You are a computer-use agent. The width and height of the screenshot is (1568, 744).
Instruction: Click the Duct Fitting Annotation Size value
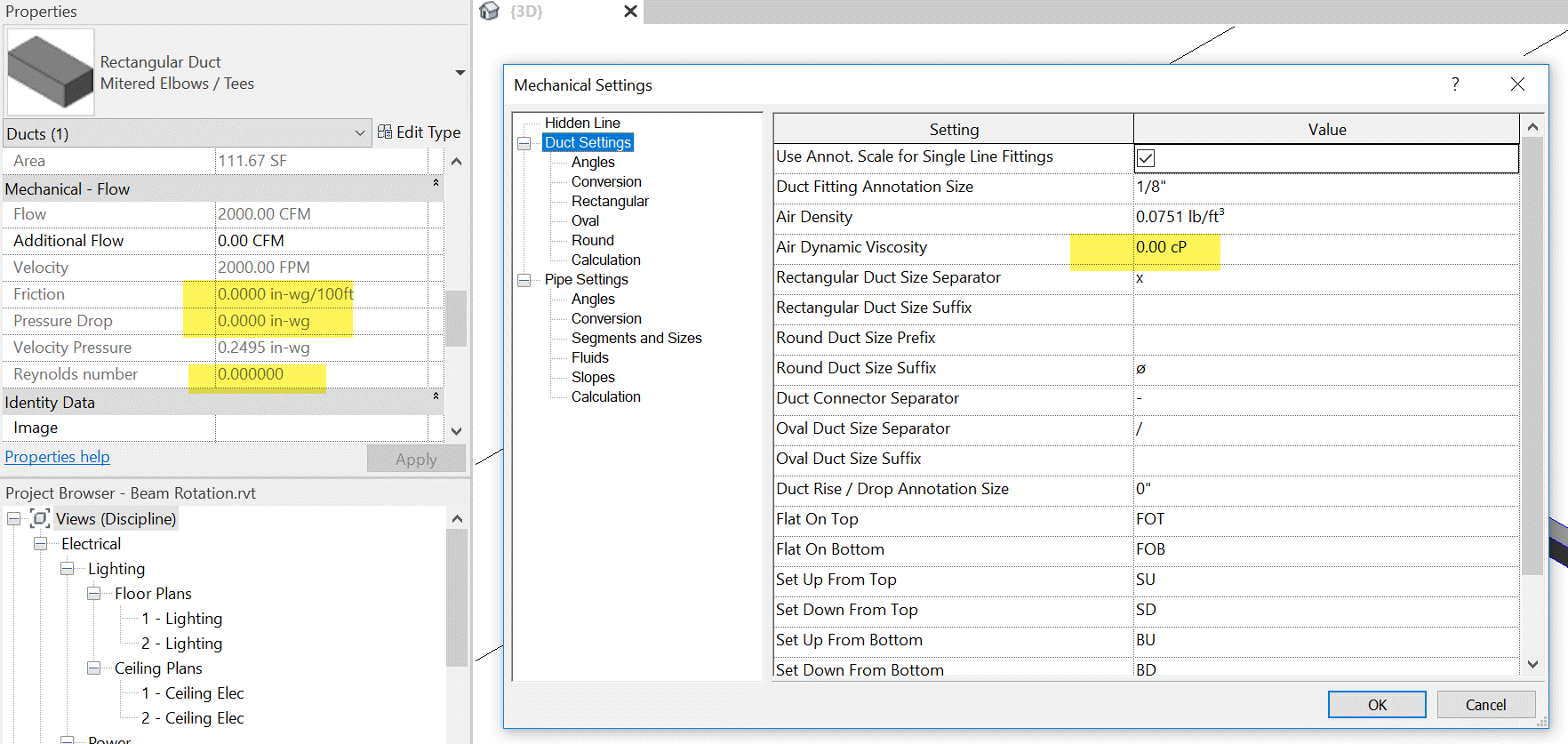click(x=1325, y=187)
